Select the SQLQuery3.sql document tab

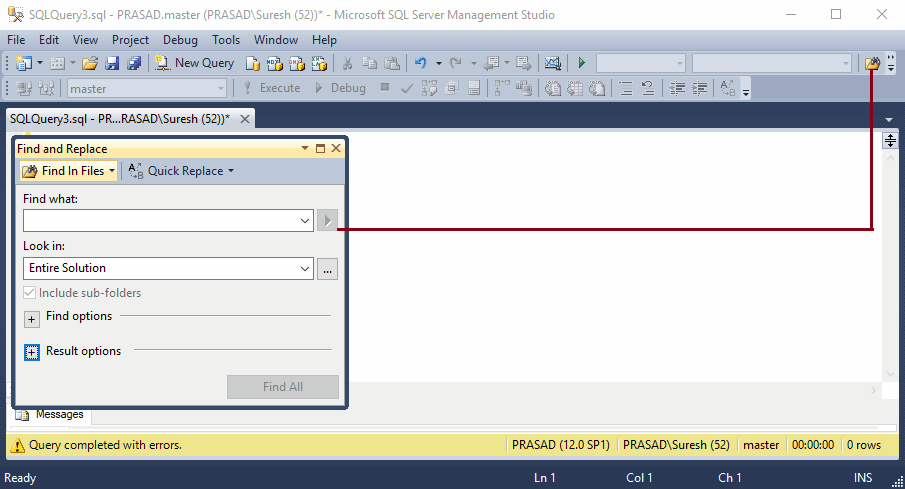point(120,119)
